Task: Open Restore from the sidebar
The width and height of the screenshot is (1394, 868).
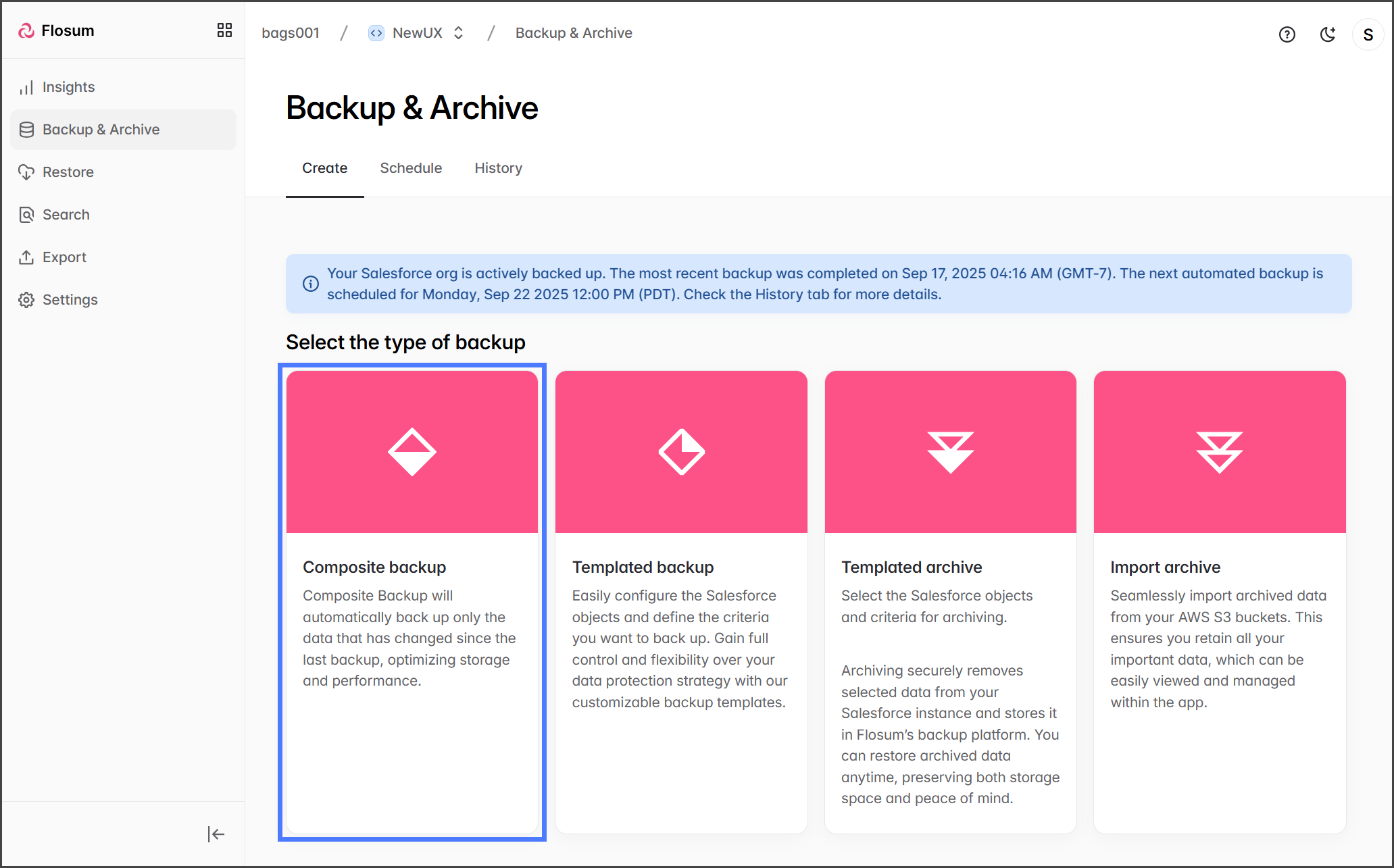Action: click(x=68, y=172)
